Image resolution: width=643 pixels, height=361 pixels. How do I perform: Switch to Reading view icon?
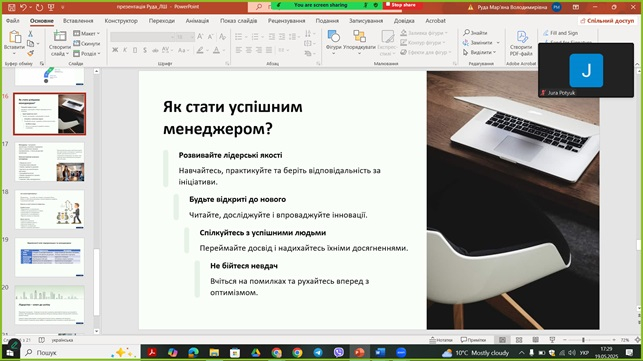[536, 340]
